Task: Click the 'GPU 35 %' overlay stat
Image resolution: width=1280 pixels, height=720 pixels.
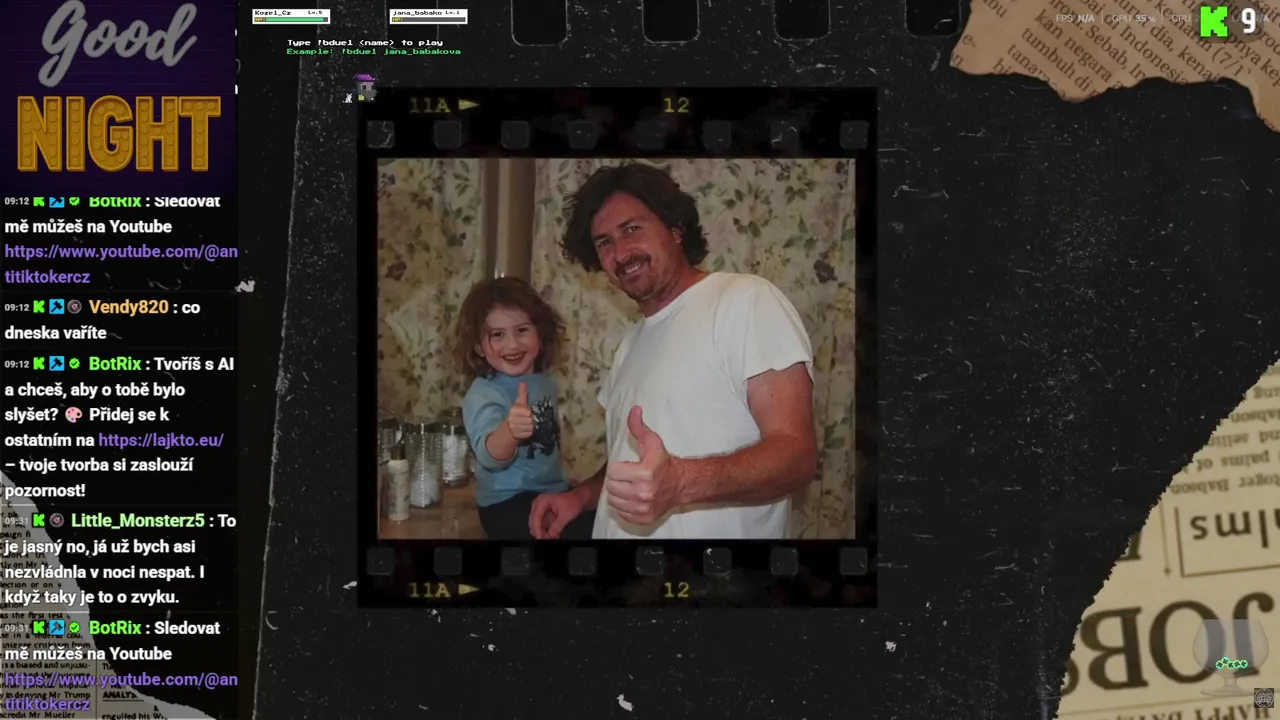Action: 1133,19
